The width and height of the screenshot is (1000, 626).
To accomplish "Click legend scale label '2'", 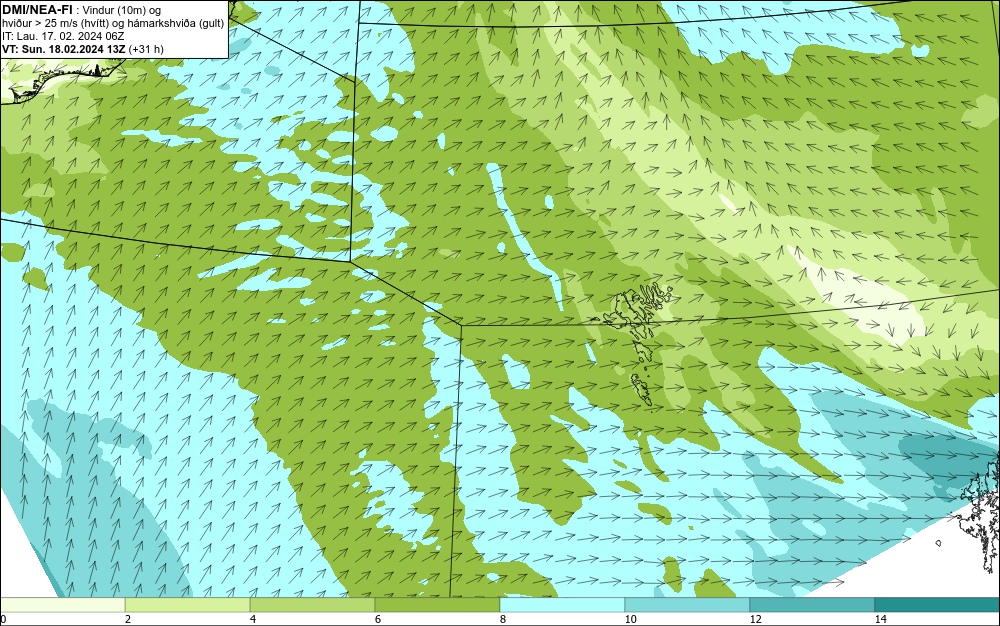I will pyautogui.click(x=128, y=620).
